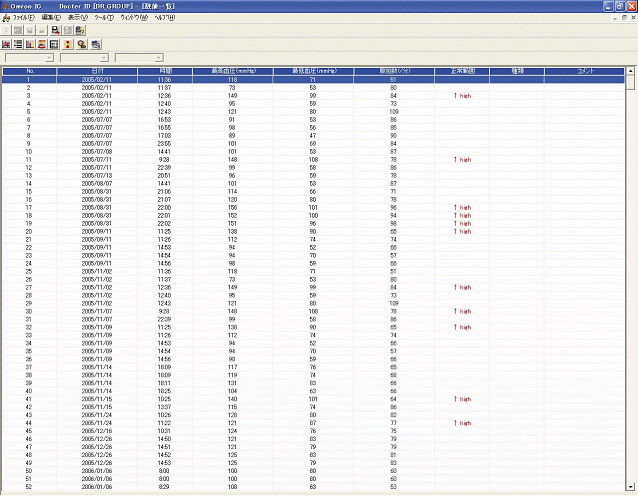Click the blue device icon after magnifier
The height and width of the screenshot is (496, 638).
[96, 44]
